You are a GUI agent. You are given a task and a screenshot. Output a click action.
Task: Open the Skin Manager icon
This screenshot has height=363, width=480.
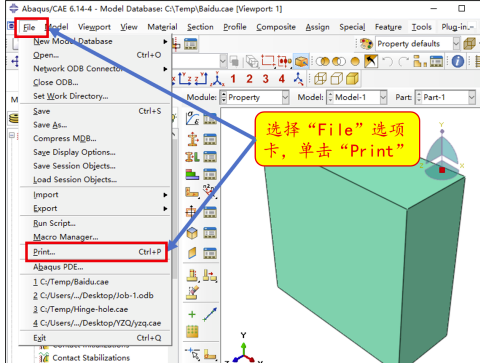[x=210, y=233]
